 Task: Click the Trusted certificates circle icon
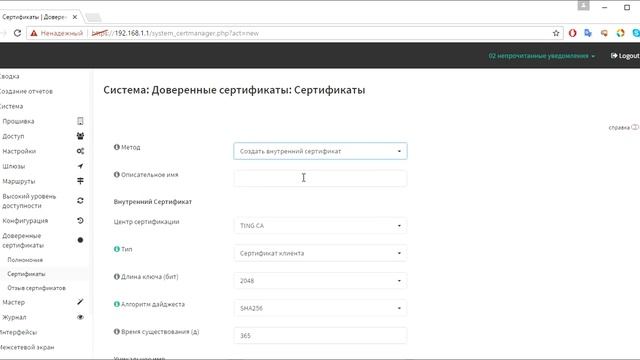click(x=80, y=240)
